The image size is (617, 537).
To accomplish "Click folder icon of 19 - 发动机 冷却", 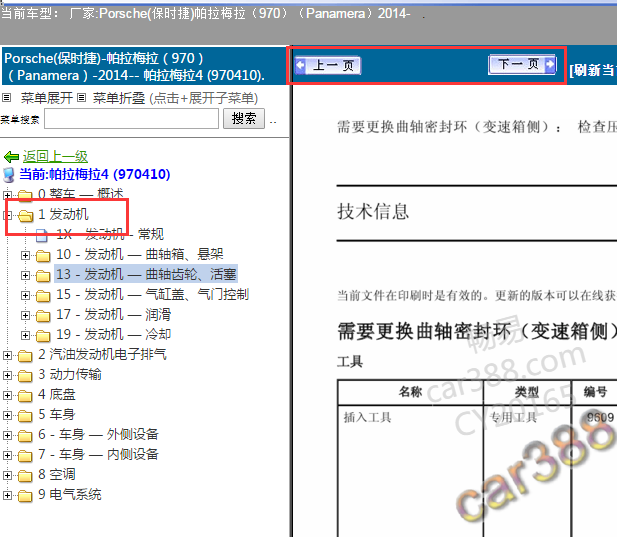I will click(x=43, y=336).
